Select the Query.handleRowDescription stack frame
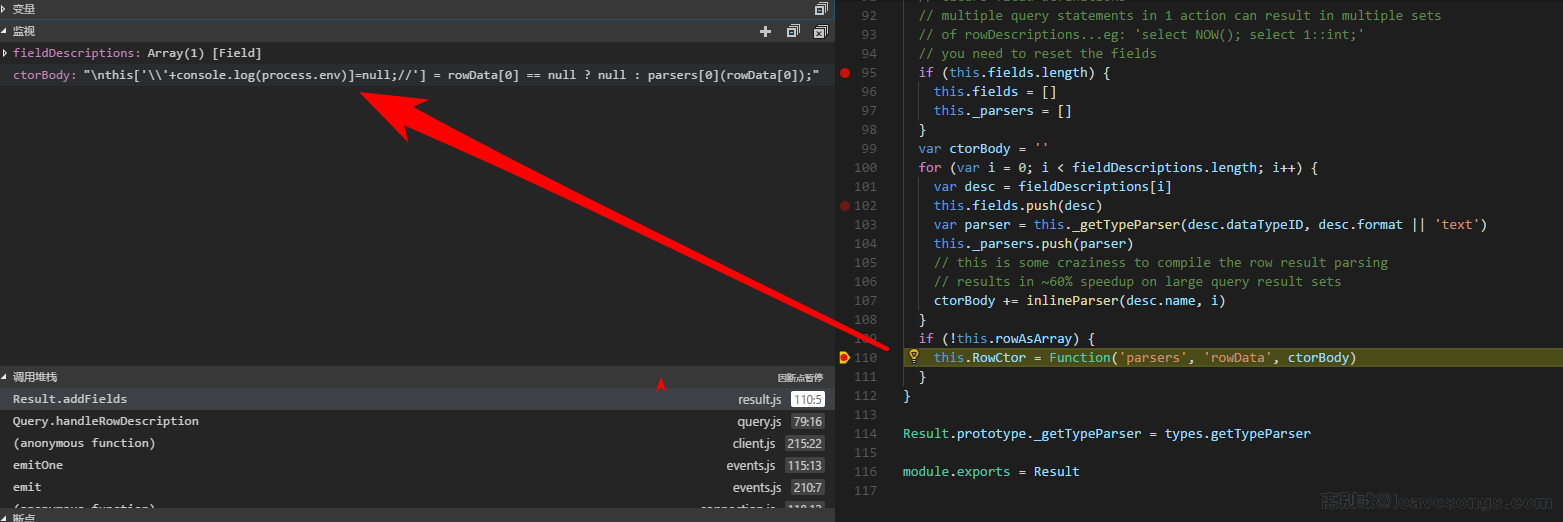1563x522 pixels. (106, 422)
